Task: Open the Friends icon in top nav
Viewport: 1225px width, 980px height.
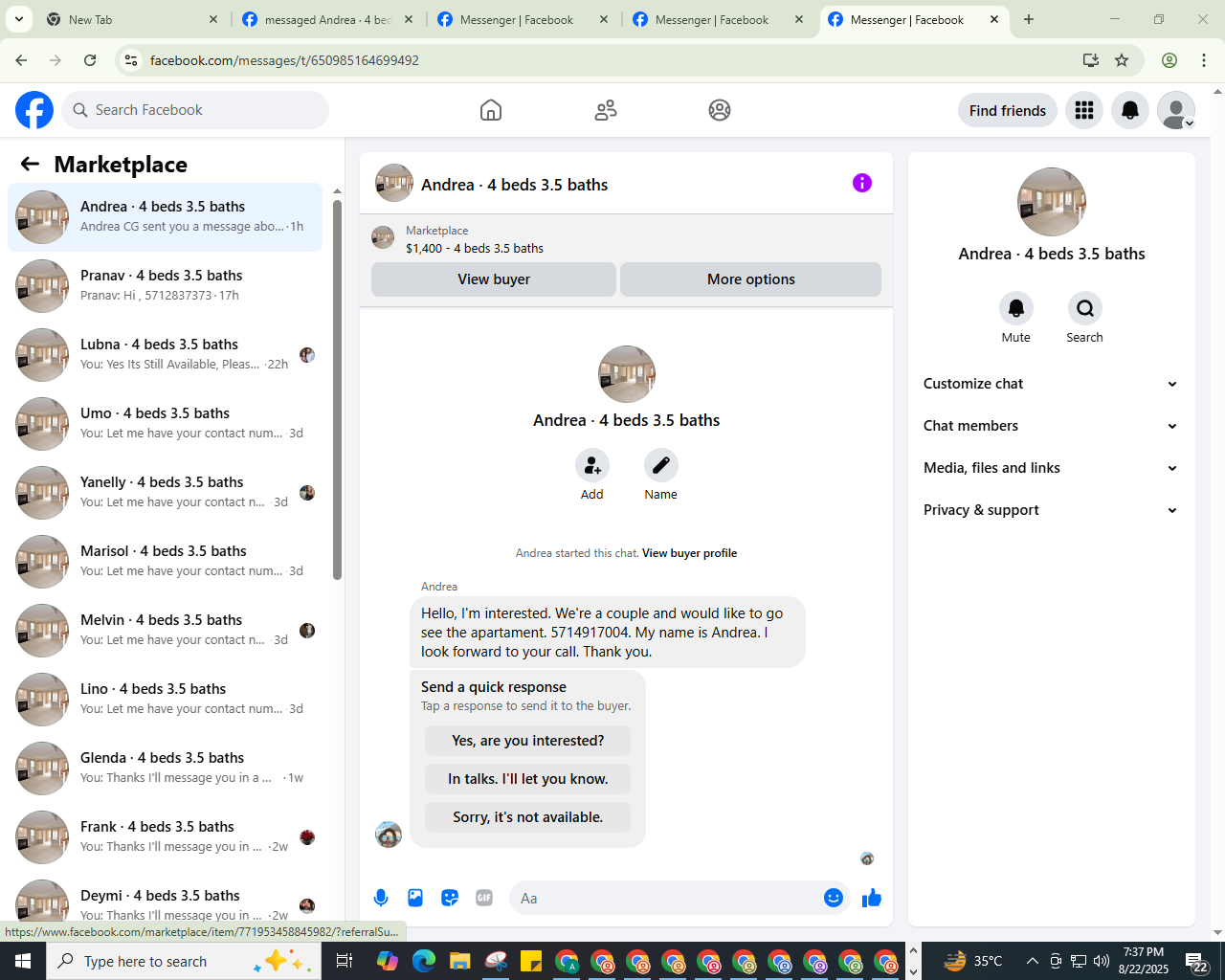Action: [x=606, y=110]
